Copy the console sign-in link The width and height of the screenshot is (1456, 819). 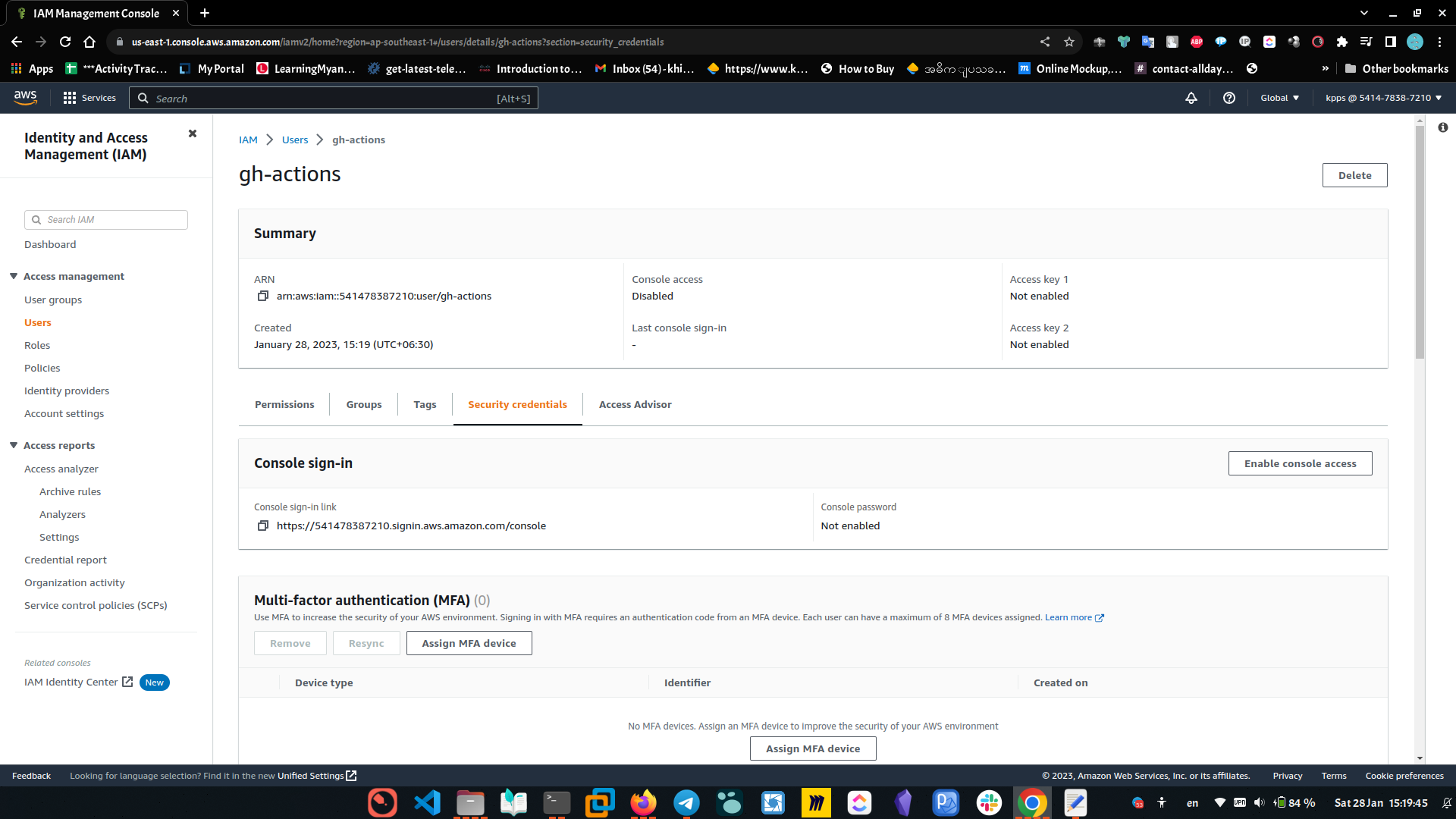262,526
